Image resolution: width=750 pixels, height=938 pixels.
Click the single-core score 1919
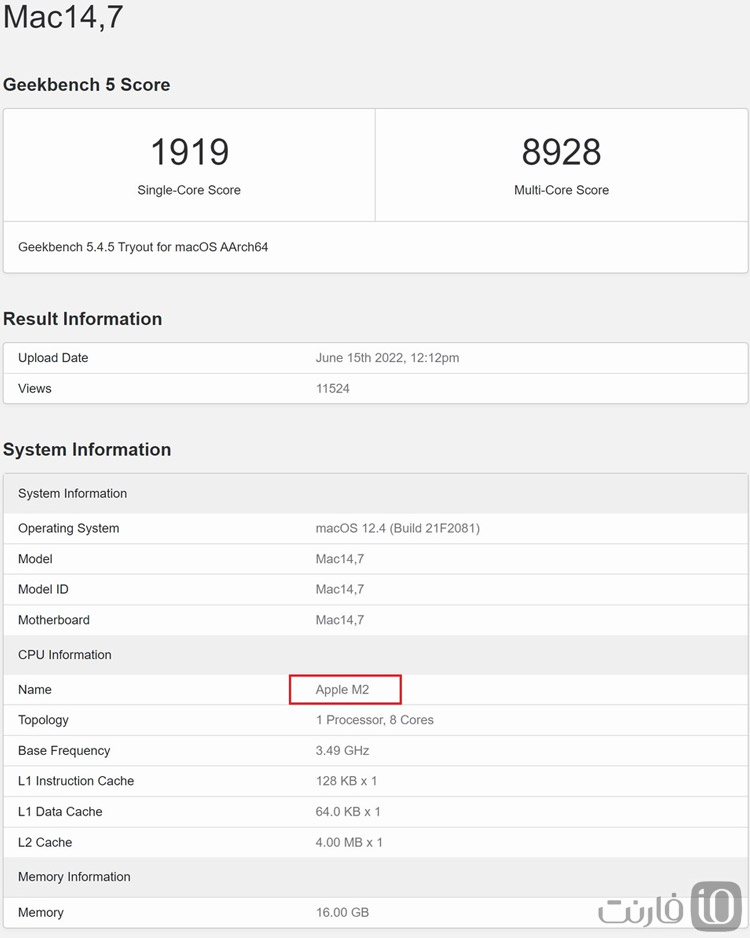[x=189, y=152]
